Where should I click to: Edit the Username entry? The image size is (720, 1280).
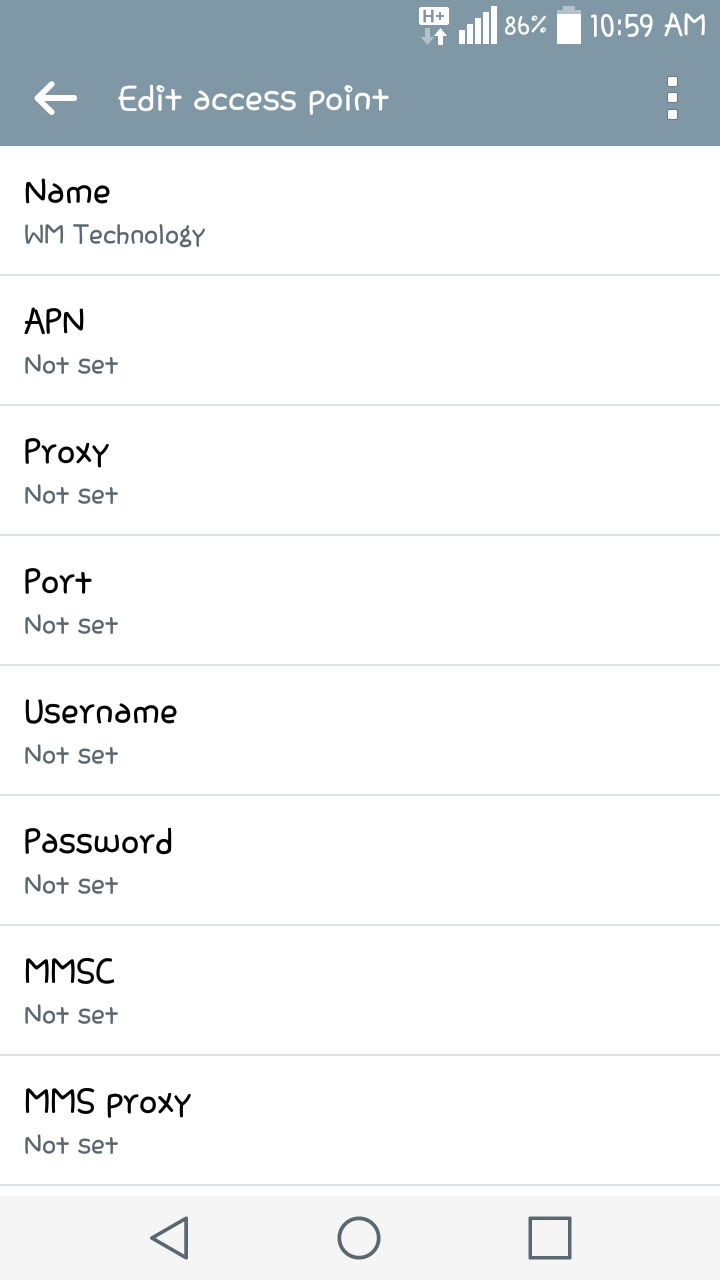point(360,730)
